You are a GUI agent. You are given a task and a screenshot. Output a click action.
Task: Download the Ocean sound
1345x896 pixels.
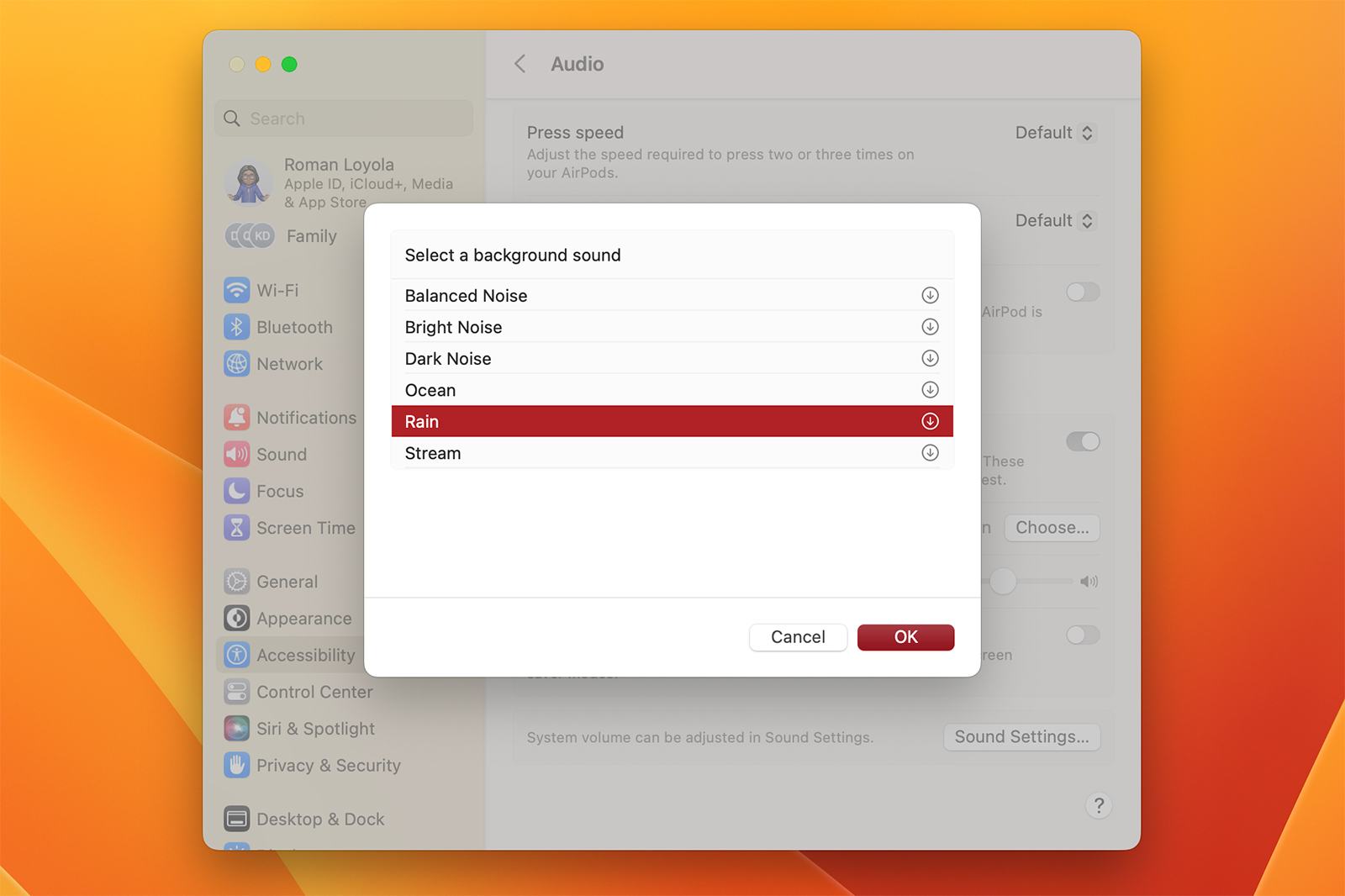930,390
